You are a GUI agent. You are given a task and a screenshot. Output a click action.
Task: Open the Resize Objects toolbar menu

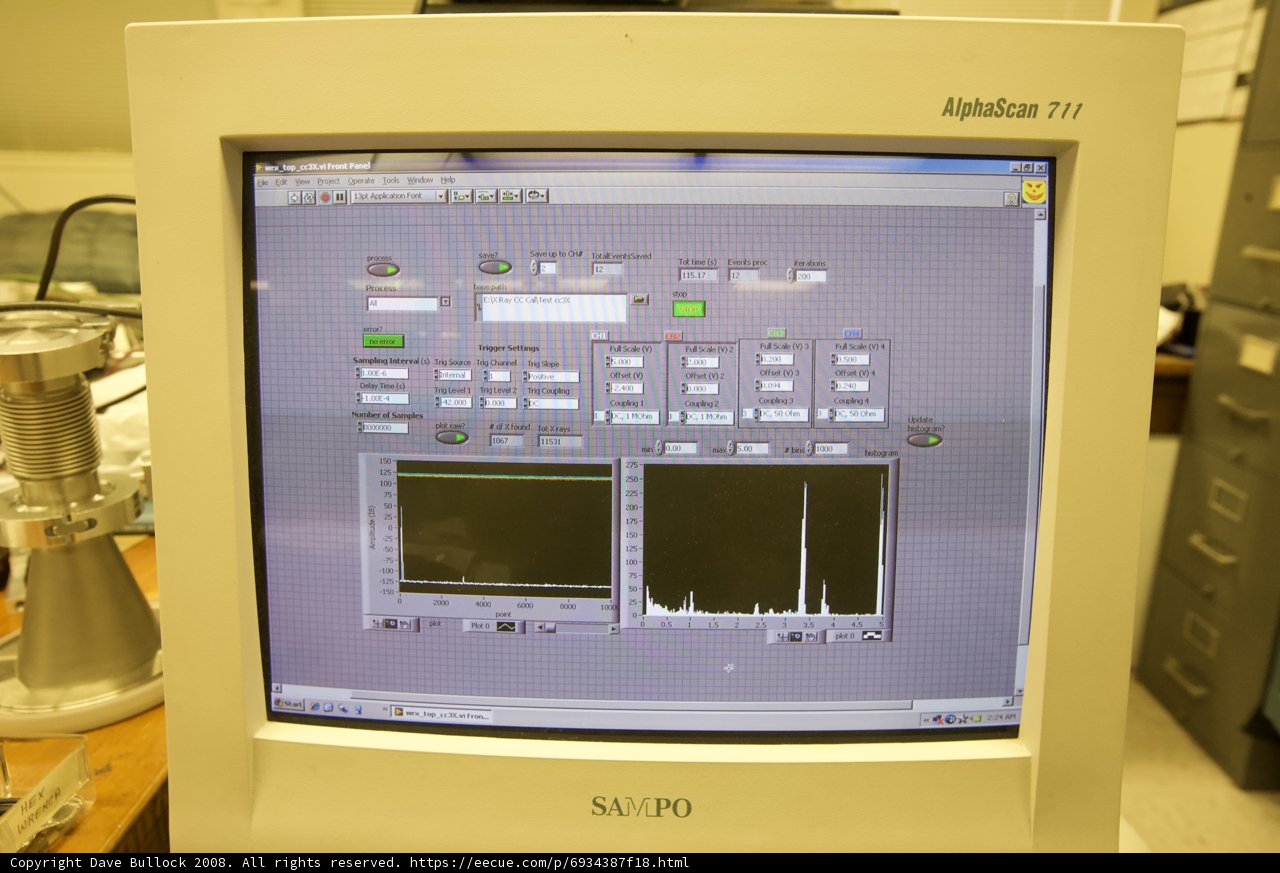tap(511, 196)
